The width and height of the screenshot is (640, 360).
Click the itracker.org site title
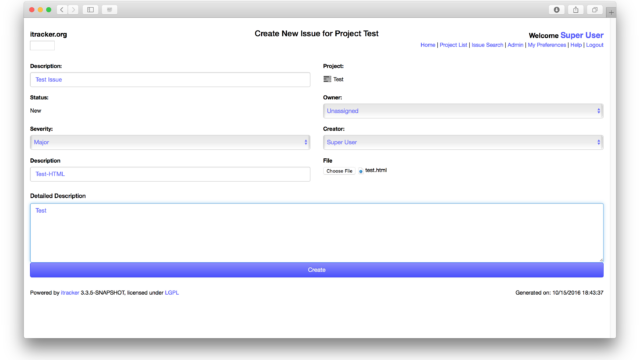coord(49,34)
